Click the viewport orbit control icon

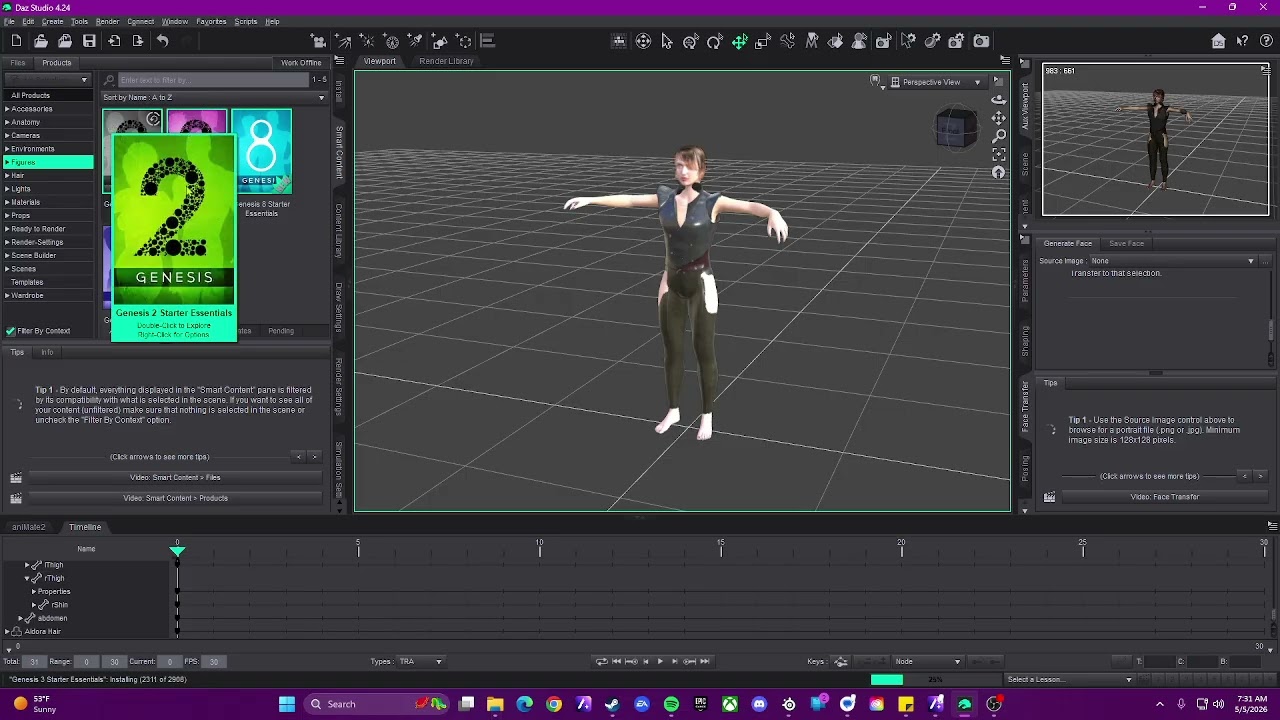point(999,100)
